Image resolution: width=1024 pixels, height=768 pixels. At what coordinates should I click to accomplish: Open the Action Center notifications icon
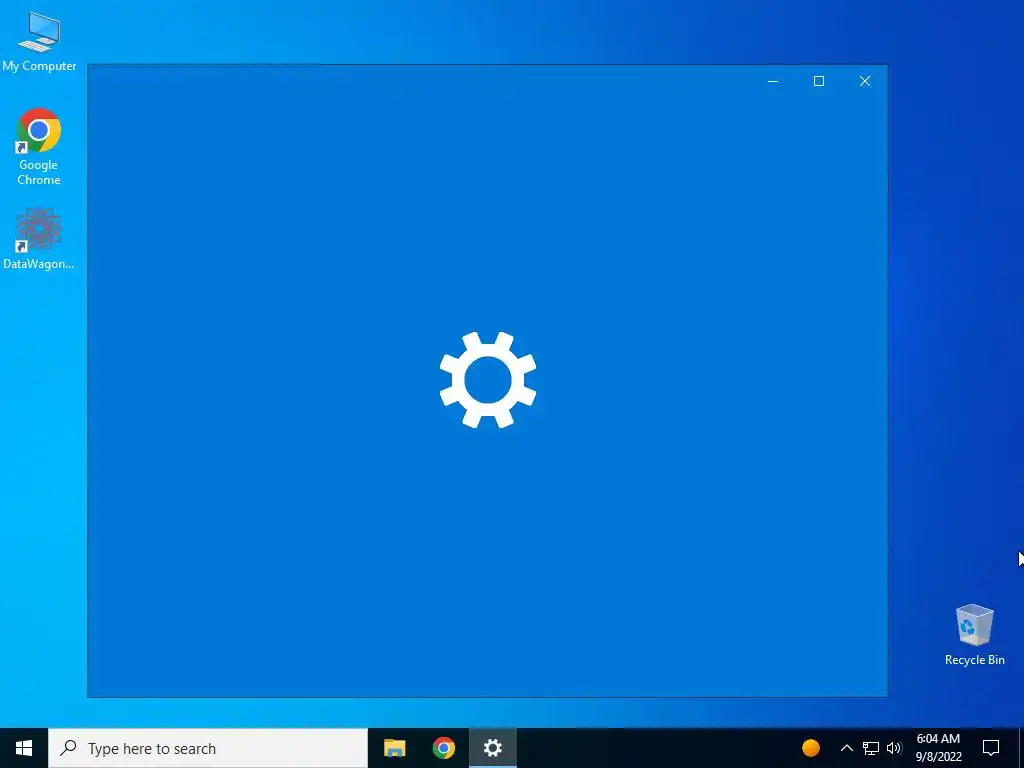point(991,748)
